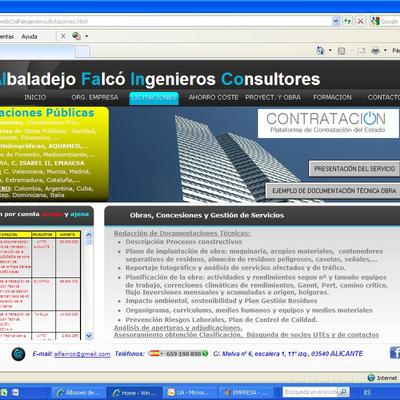Click the desktop search input field
400x400 pixels.
pyautogui.click(x=310, y=392)
